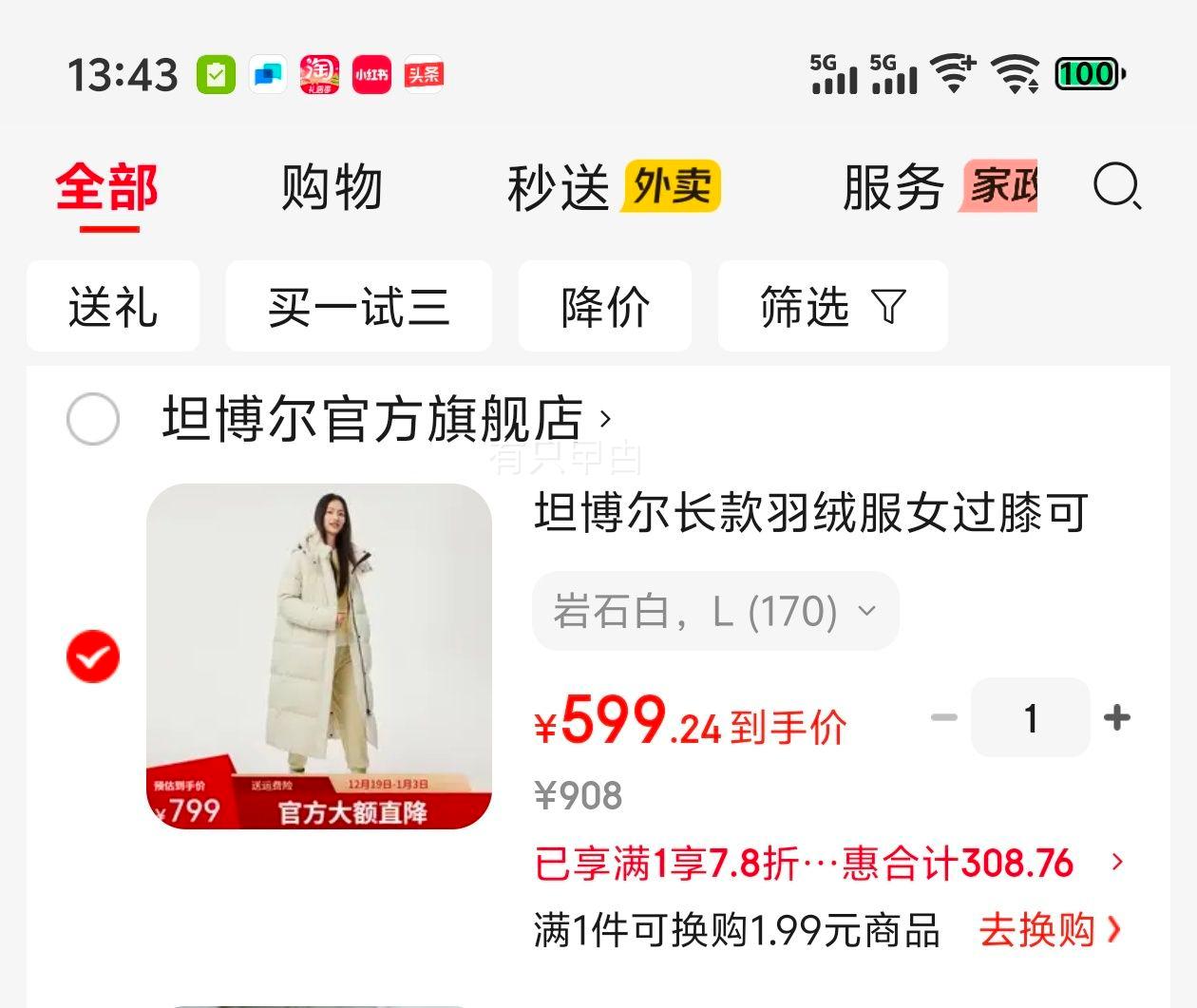This screenshot has height=1008, width=1197.
Task: Tap the Taobao notification icon in status bar
Action: (x=319, y=75)
